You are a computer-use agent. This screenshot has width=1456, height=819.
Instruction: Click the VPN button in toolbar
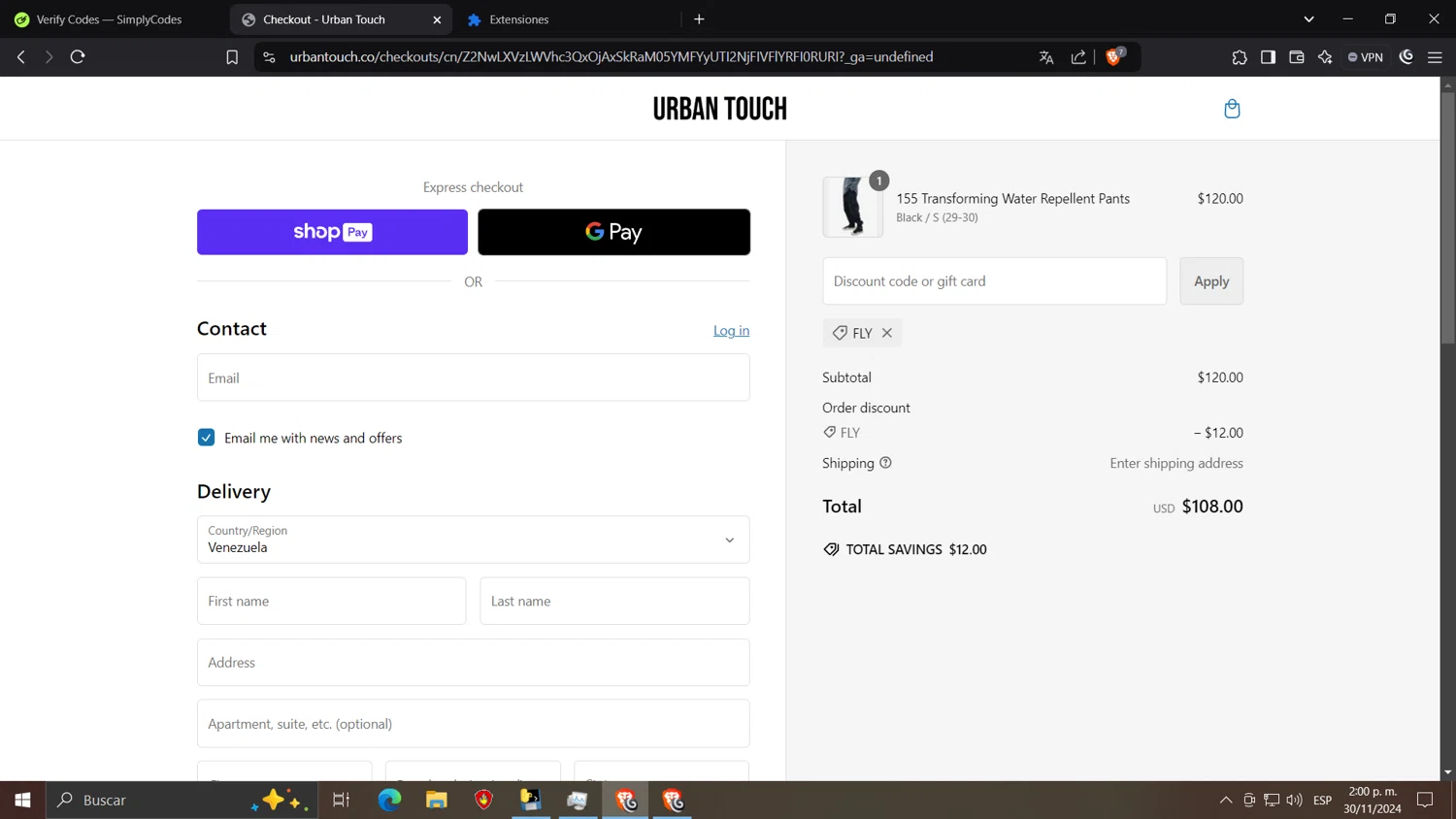[1366, 57]
